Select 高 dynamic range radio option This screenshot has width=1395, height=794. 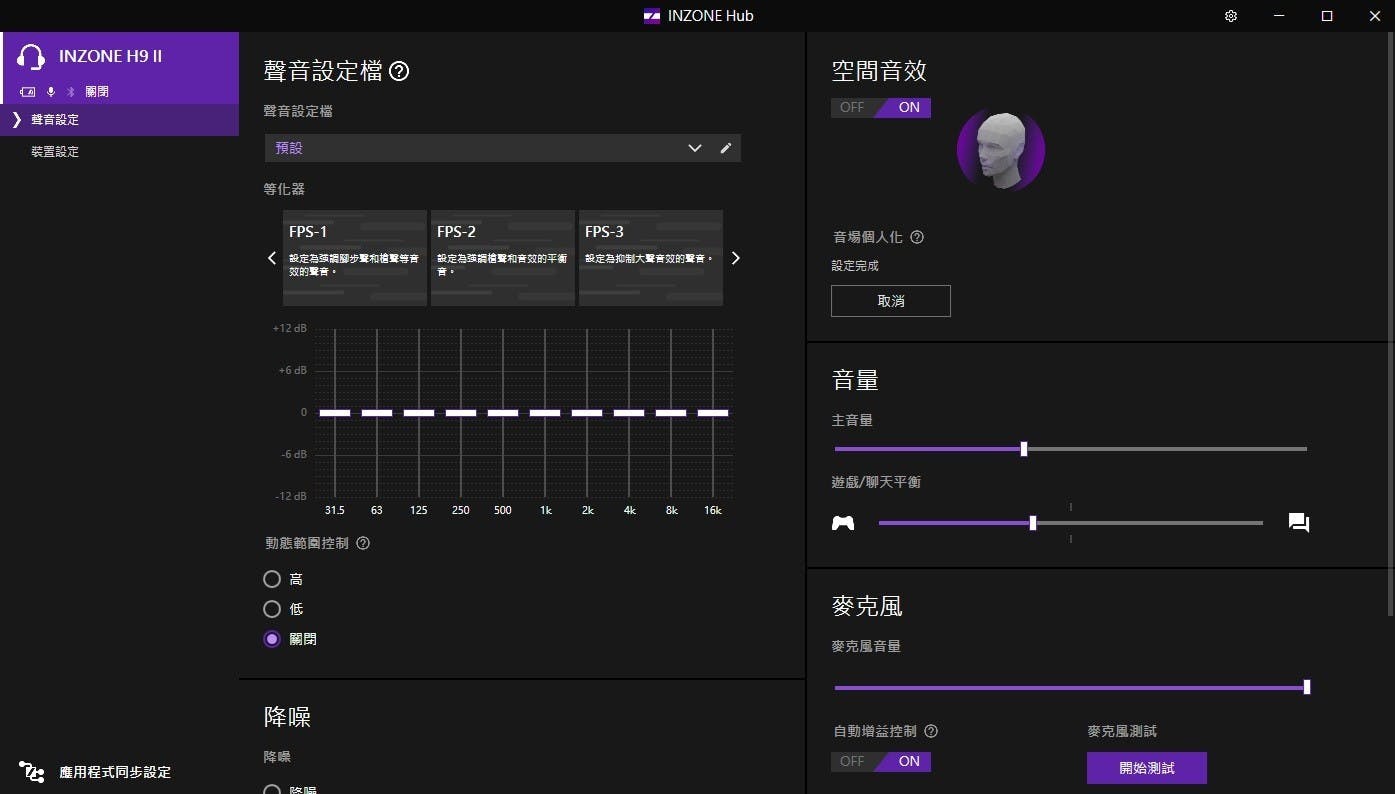[x=272, y=579]
